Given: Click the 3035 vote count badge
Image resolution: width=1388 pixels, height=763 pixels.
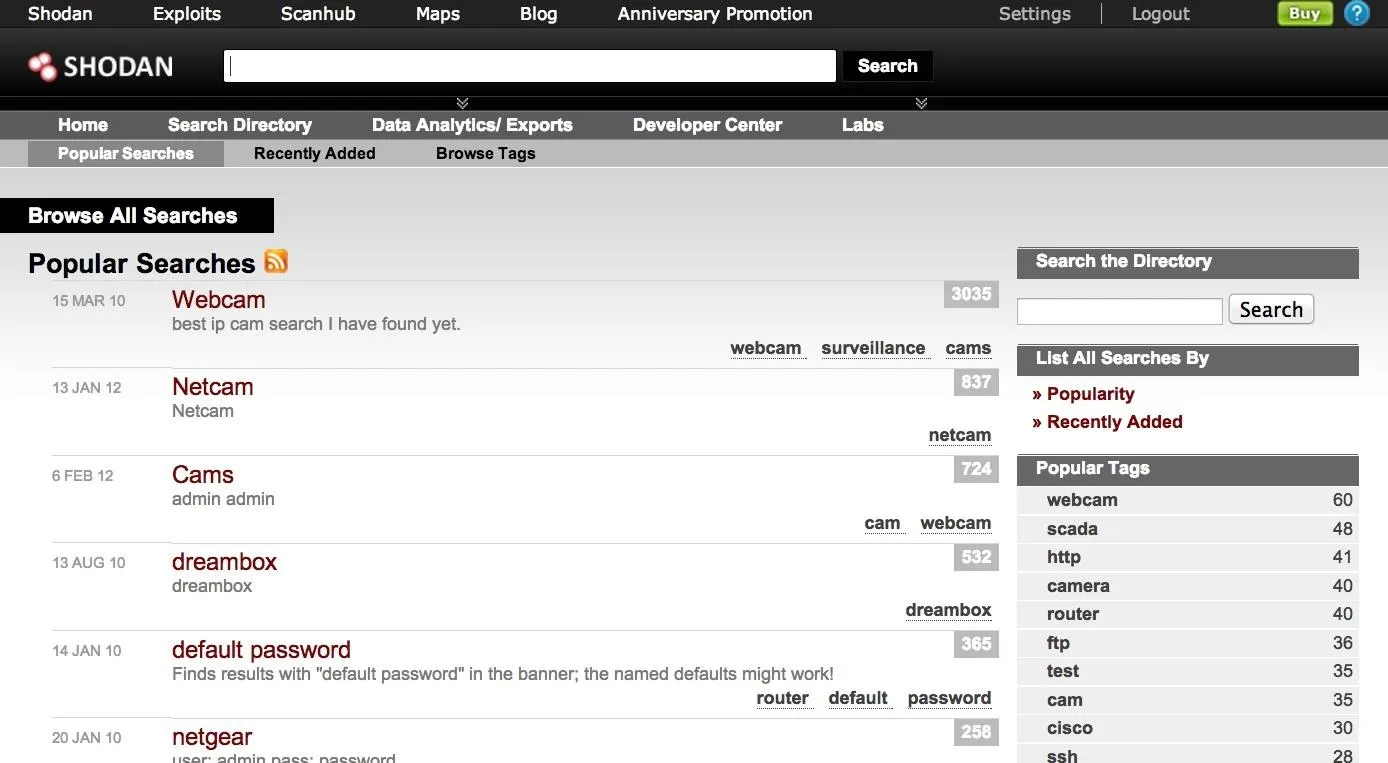Looking at the screenshot, I should [x=971, y=294].
